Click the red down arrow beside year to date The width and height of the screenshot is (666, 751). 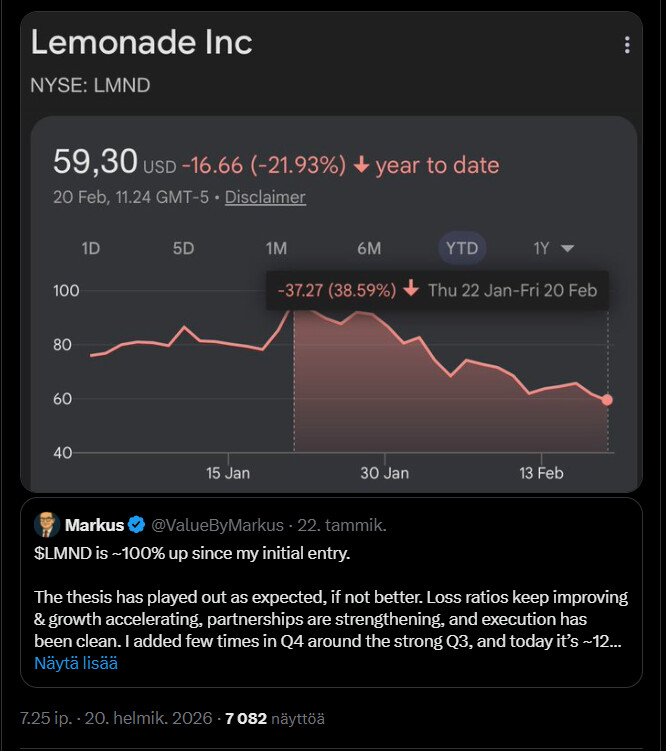tap(362, 165)
